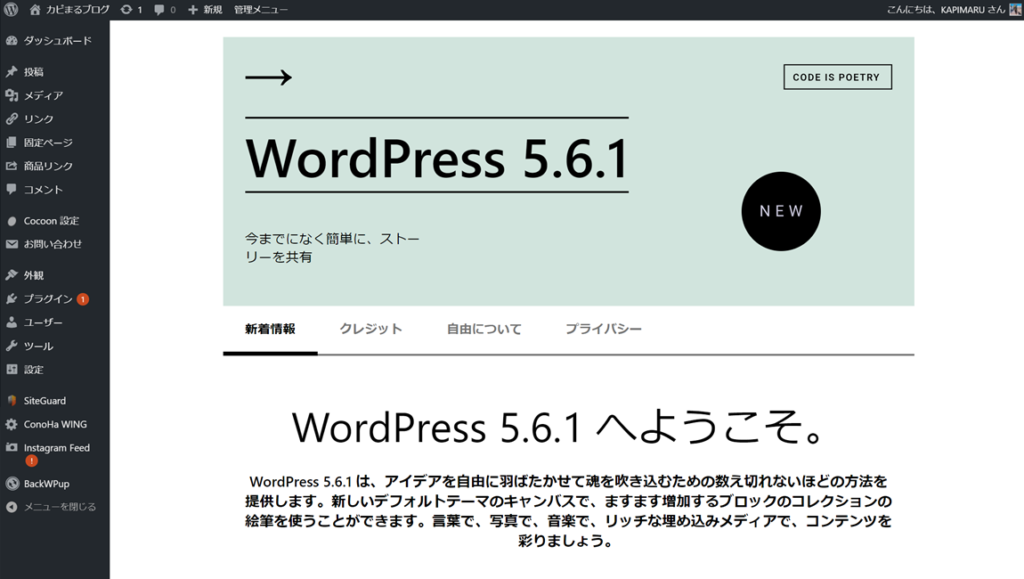
Task: Open the ダッシュボード menu item
Action: tap(55, 40)
